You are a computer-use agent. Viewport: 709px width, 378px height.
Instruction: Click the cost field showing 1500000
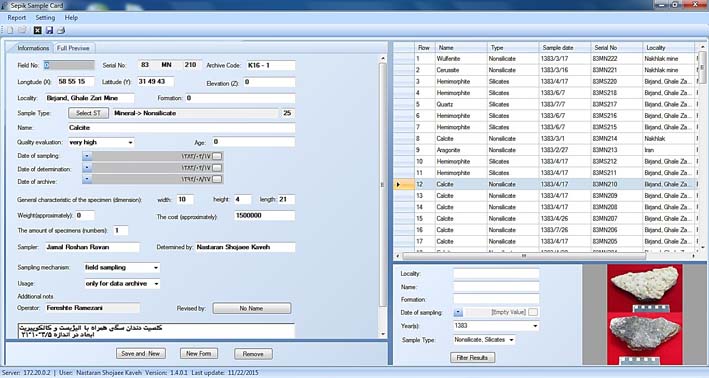pos(265,216)
